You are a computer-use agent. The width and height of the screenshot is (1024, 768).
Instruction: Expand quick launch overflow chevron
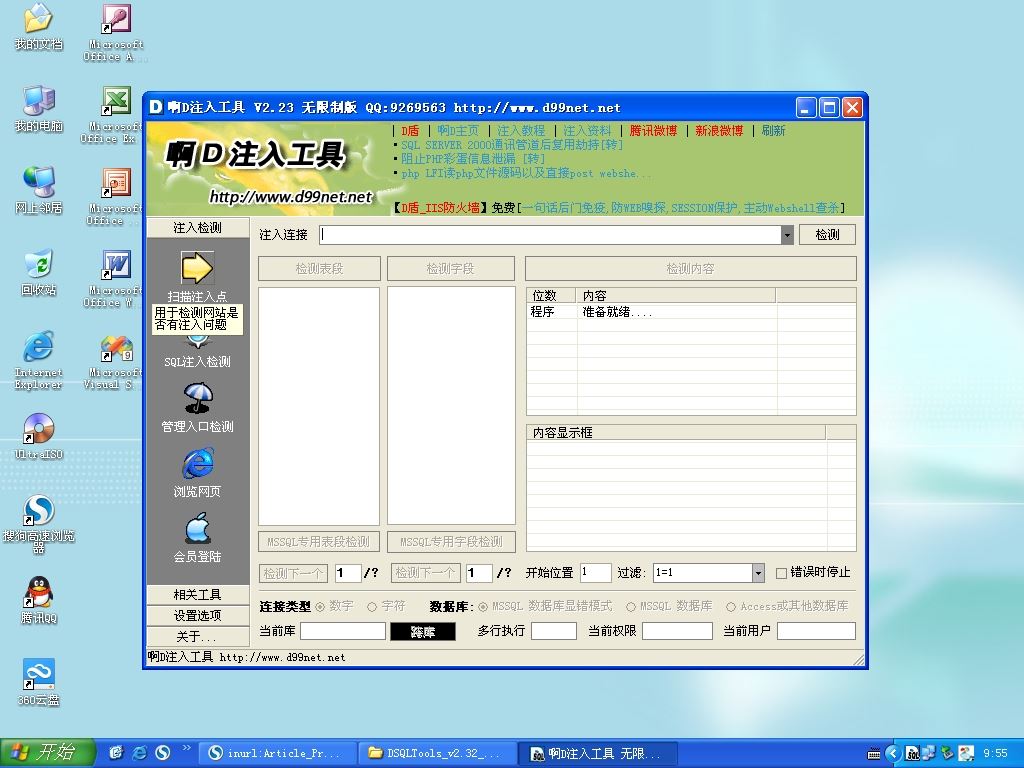(187, 748)
